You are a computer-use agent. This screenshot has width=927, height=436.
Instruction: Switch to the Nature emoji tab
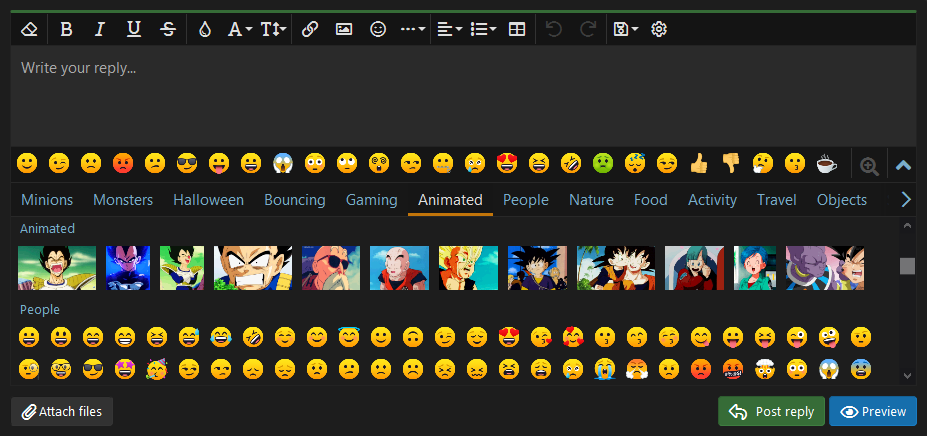(591, 200)
